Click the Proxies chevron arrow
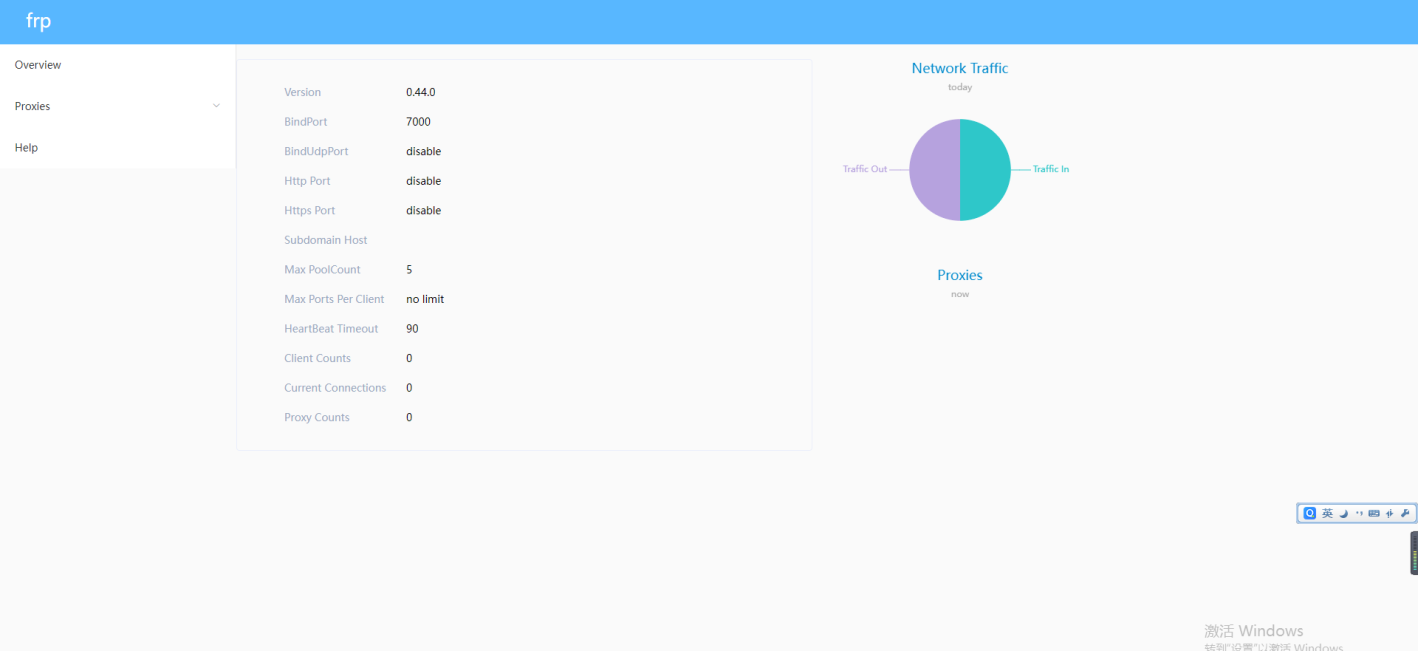The height and width of the screenshot is (651, 1418). [x=216, y=106]
